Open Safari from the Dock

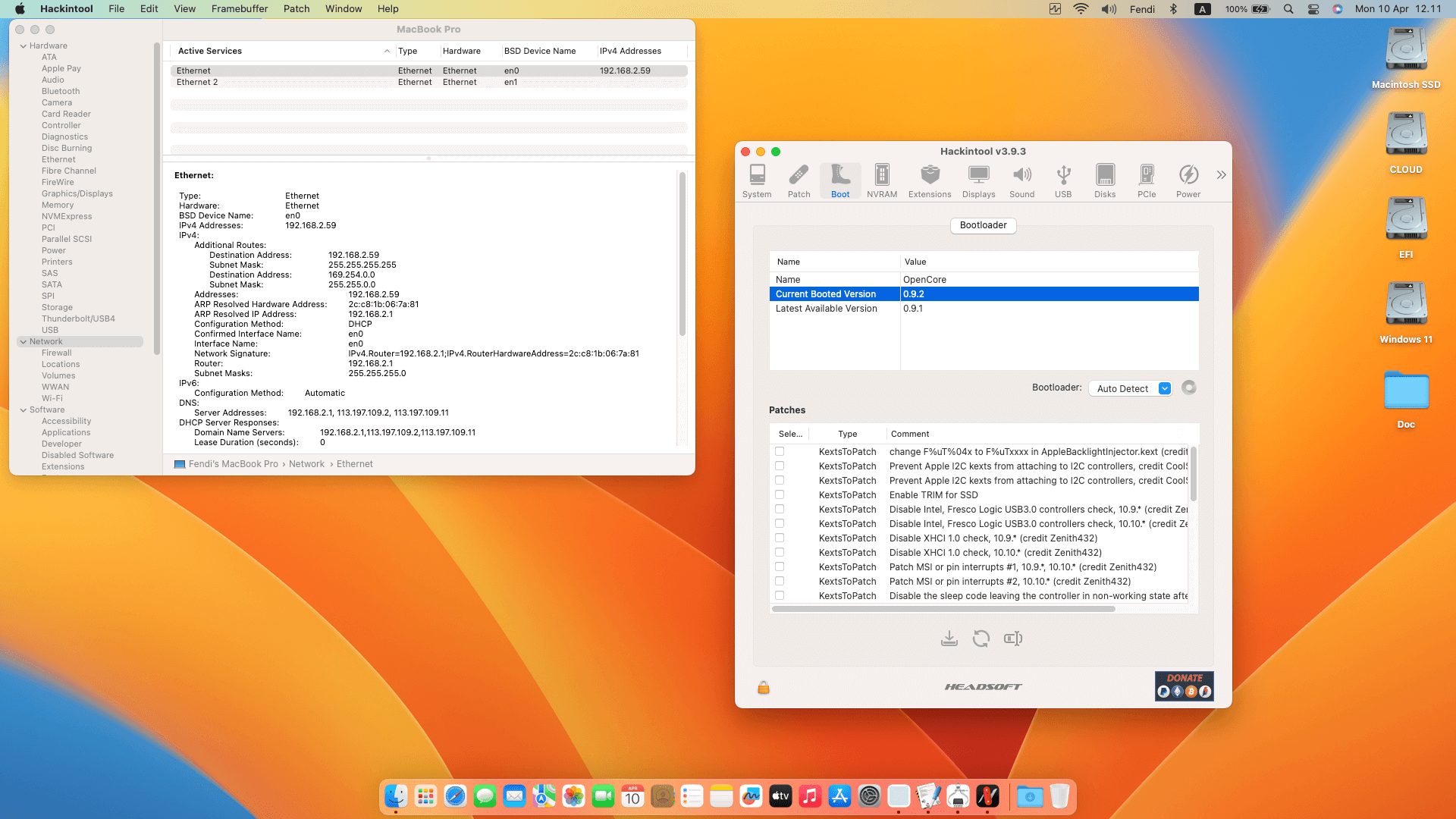[455, 796]
